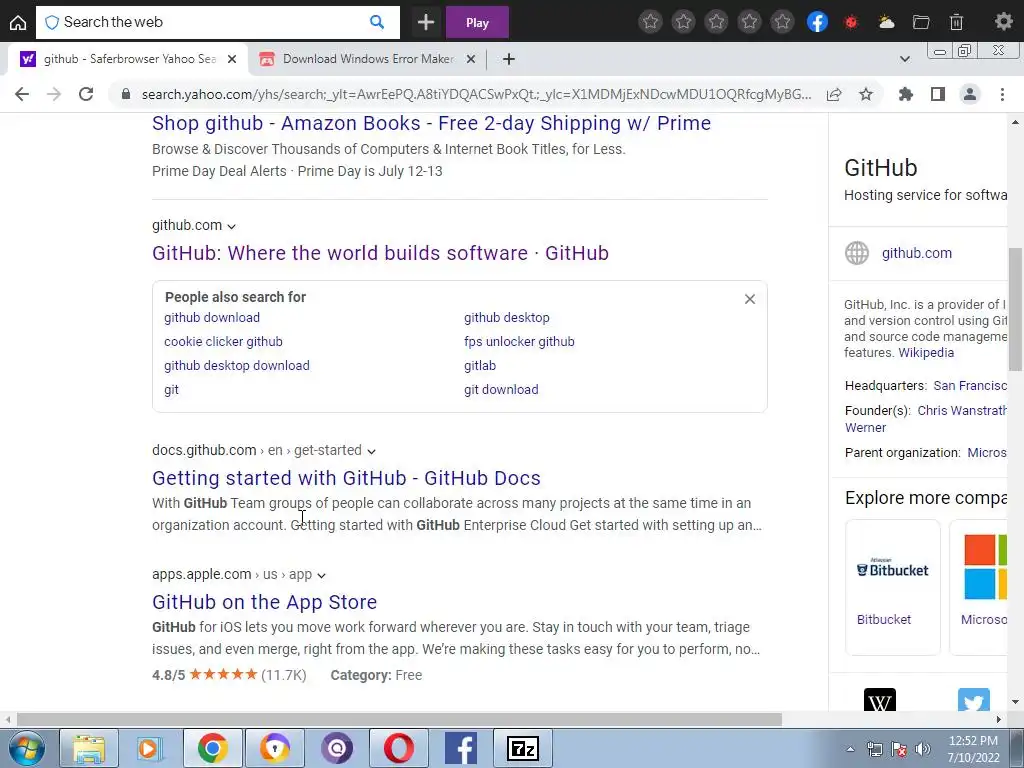The height and width of the screenshot is (768, 1024).
Task: Open the Facebook shortcut in top toolbar
Action: 817,22
